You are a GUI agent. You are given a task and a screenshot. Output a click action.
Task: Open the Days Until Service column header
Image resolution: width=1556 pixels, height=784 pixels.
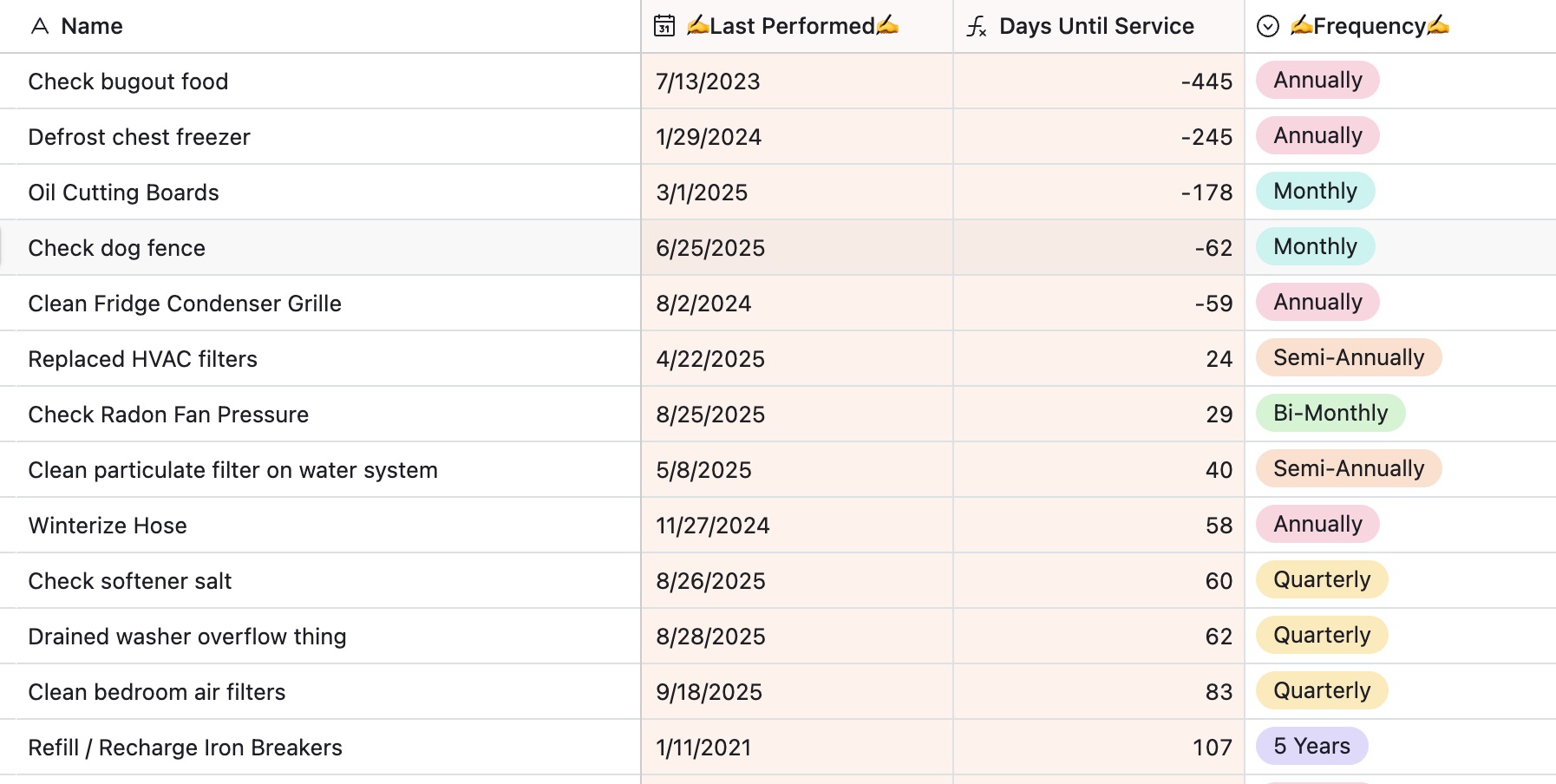[1096, 26]
